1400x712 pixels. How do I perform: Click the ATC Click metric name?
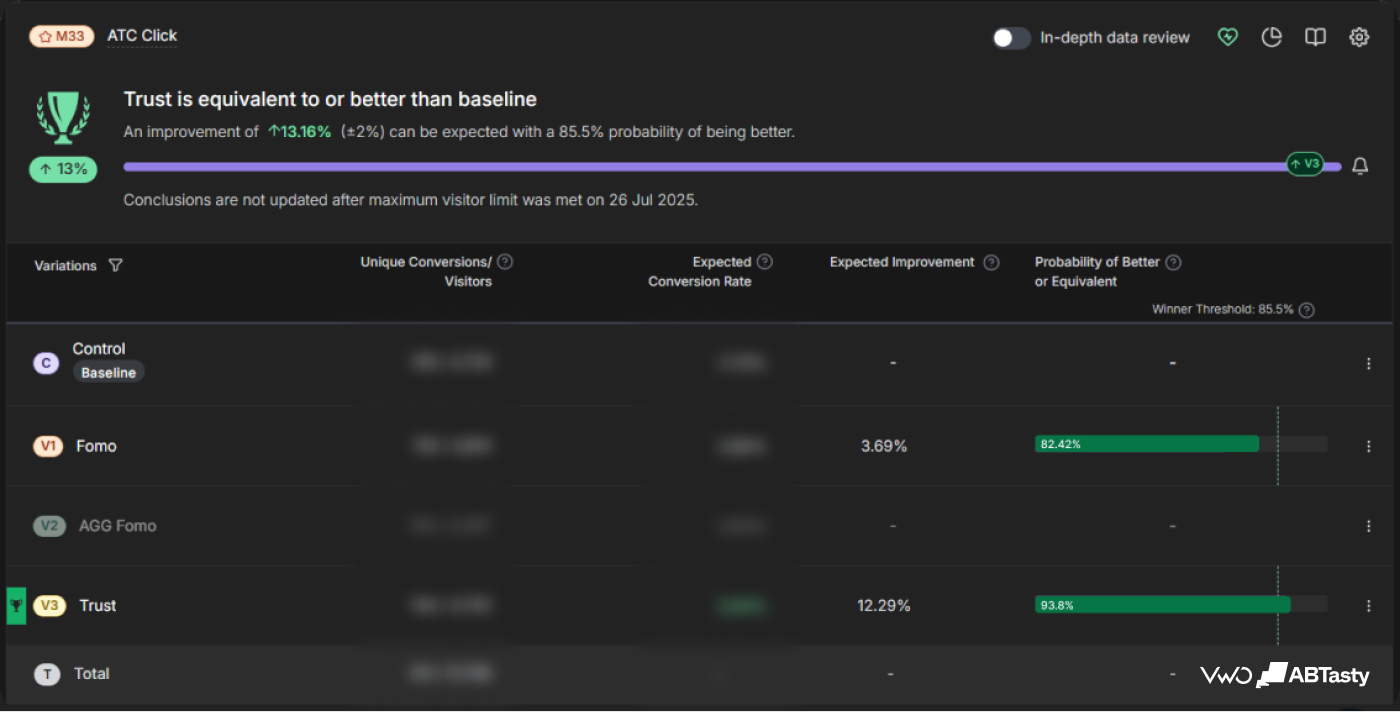[142, 36]
